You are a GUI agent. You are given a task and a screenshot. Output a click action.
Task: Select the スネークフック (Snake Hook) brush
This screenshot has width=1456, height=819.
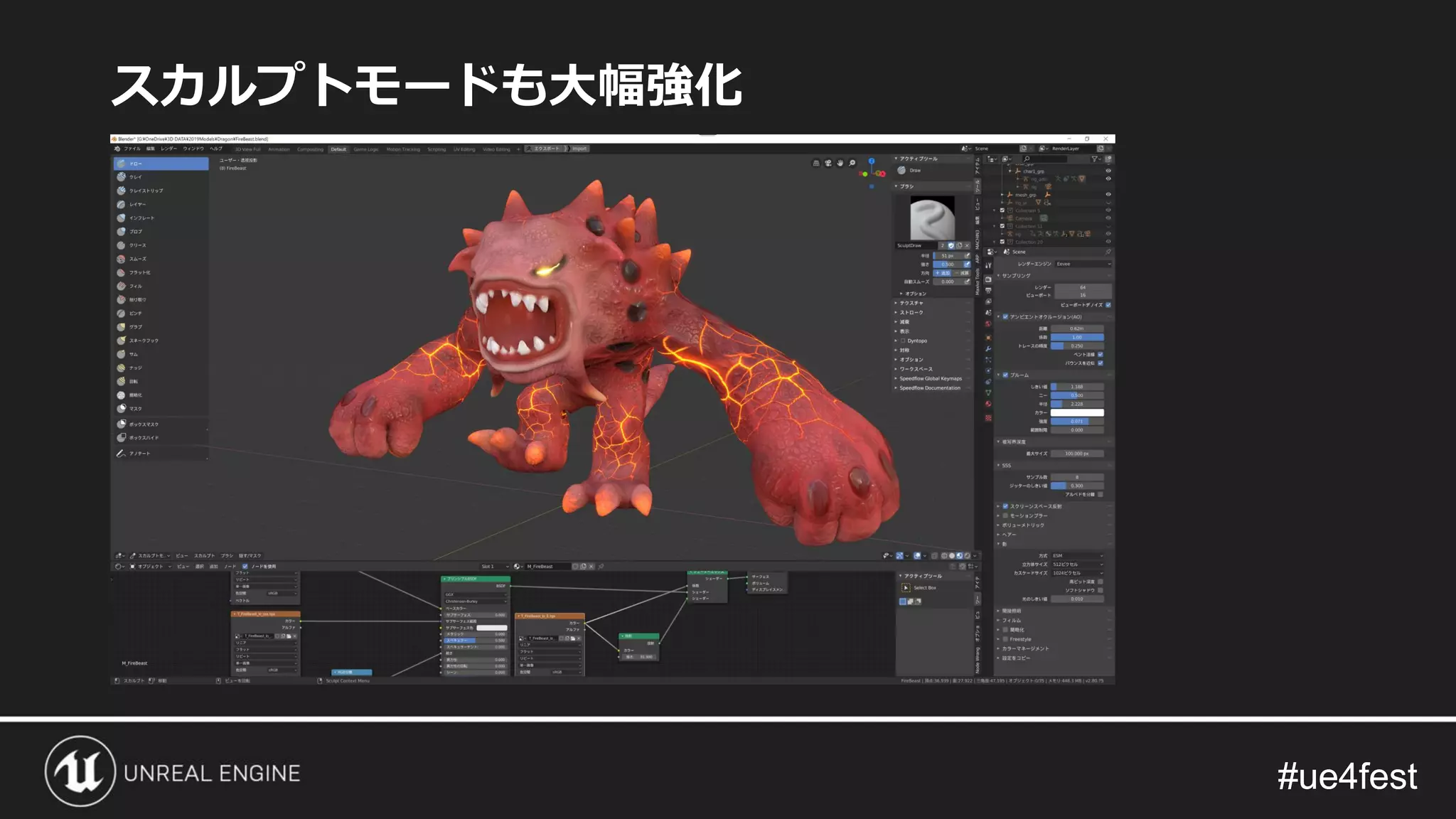tap(161, 341)
